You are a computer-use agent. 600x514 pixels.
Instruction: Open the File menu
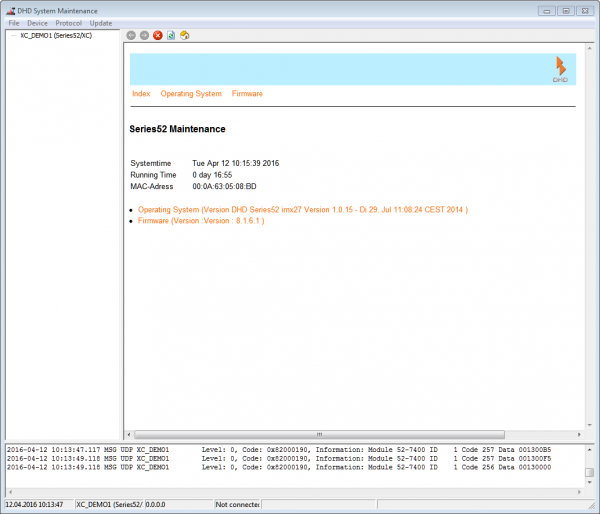coord(14,22)
